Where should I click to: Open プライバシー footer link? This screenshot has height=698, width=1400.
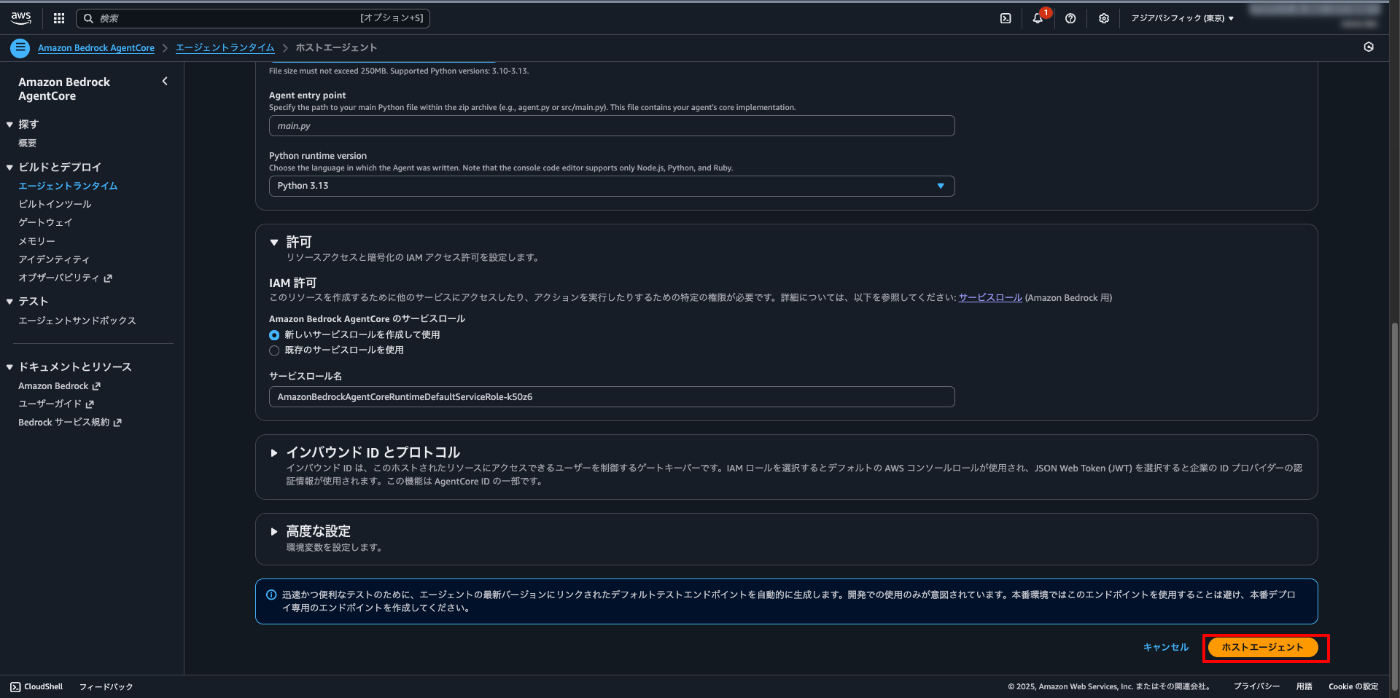[x=1256, y=687]
